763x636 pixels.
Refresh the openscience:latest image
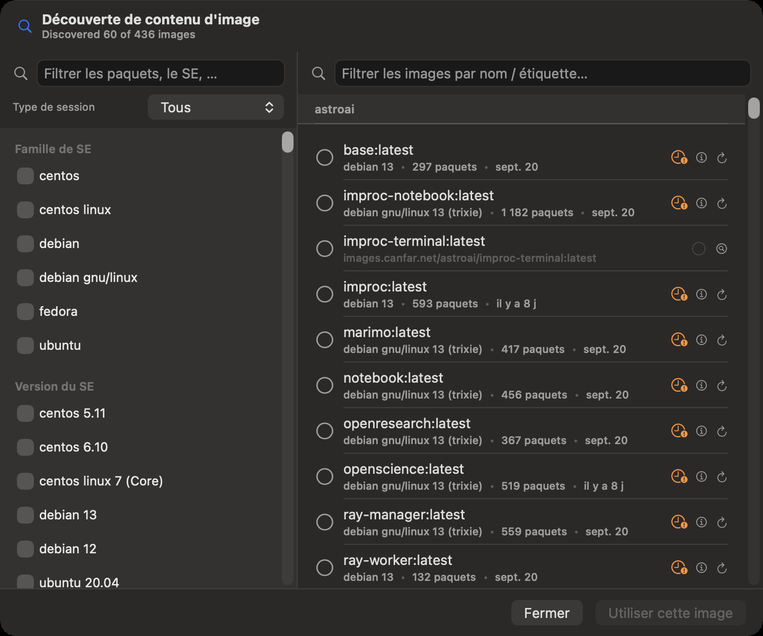(x=722, y=476)
